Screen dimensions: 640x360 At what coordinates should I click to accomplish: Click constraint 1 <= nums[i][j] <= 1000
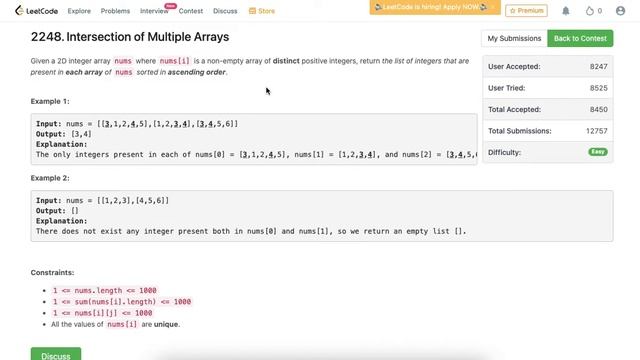102,313
